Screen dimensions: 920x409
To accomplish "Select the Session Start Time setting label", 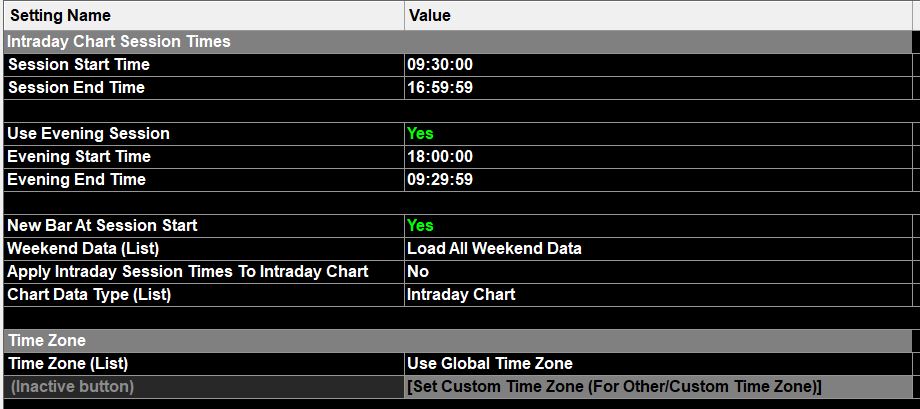I will click(x=78, y=64).
